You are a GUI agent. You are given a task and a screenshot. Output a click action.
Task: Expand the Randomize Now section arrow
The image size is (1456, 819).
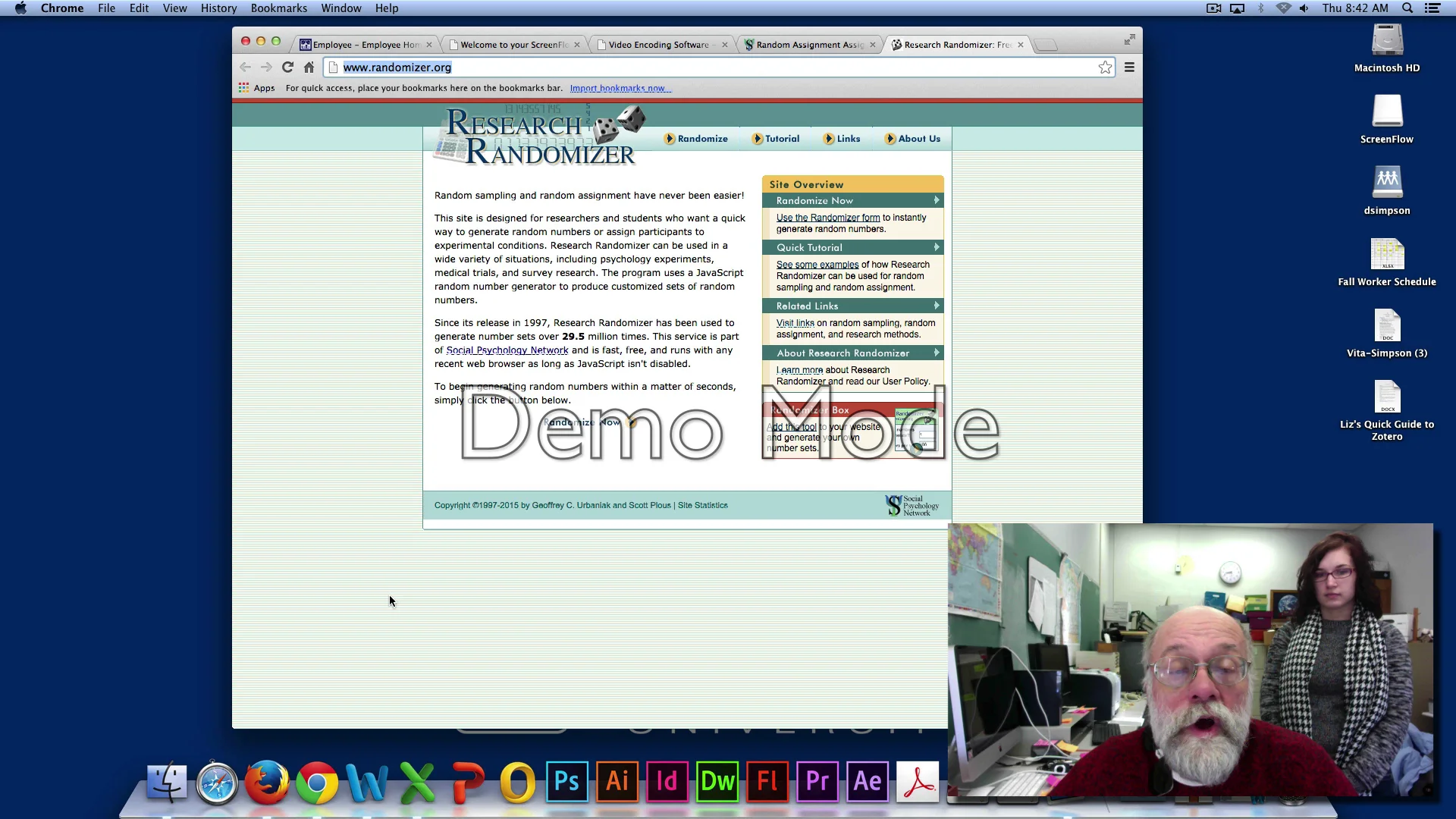click(x=937, y=201)
